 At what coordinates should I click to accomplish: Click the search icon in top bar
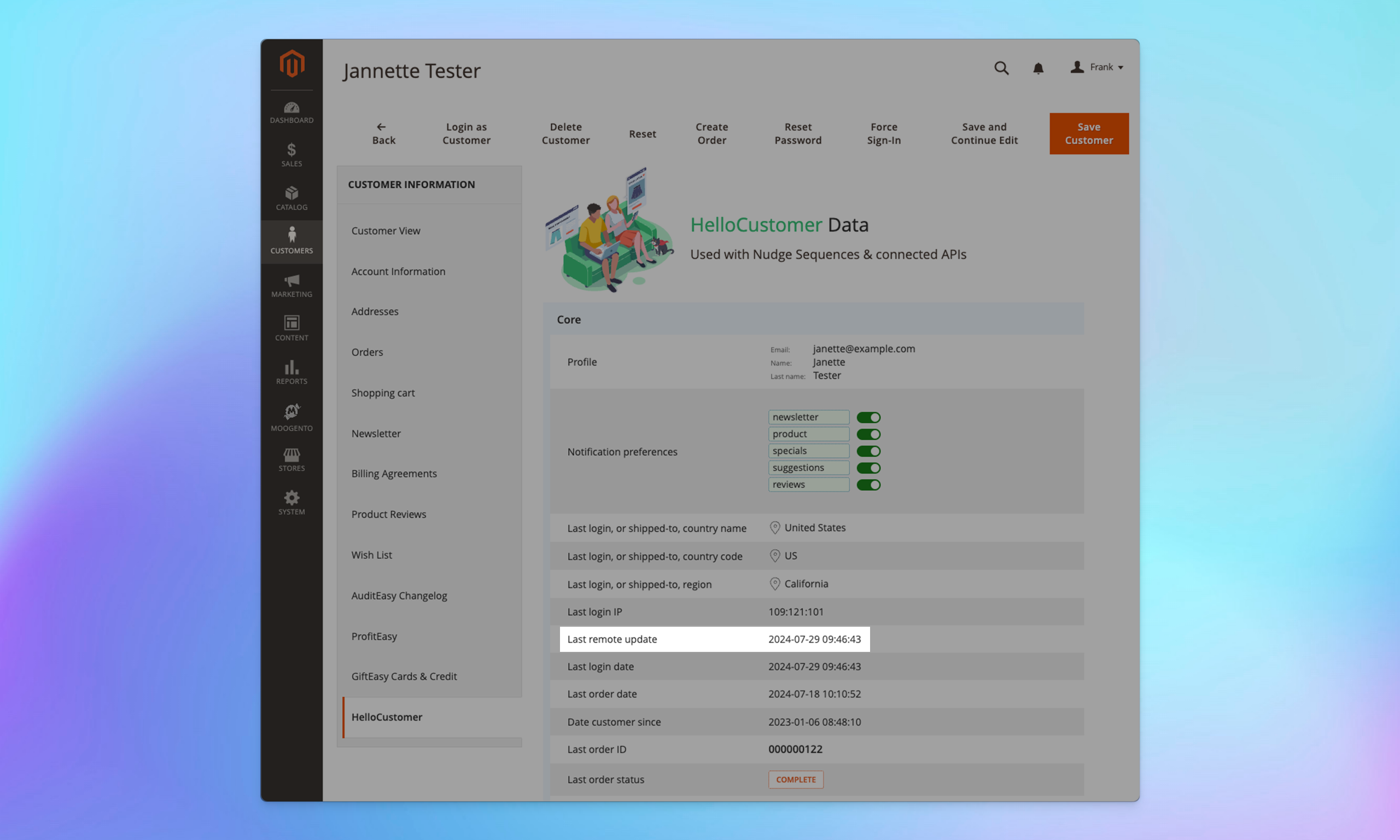(x=1001, y=67)
